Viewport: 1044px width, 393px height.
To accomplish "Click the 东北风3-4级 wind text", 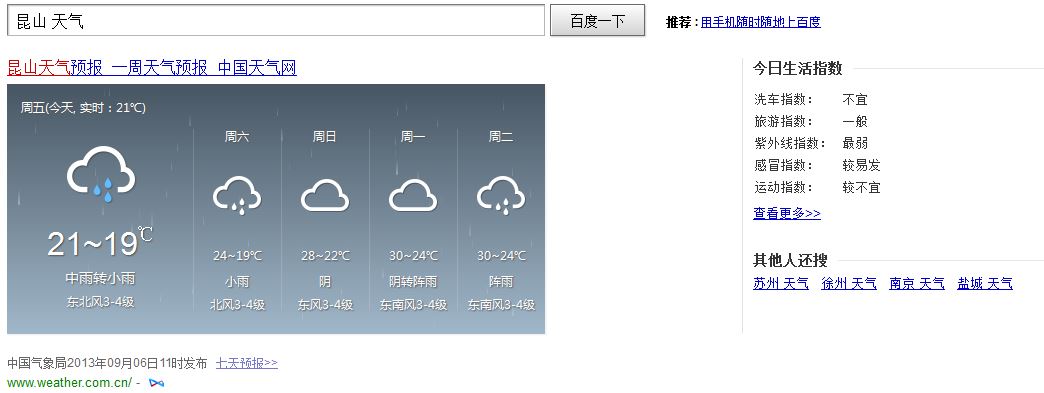I will point(100,302).
